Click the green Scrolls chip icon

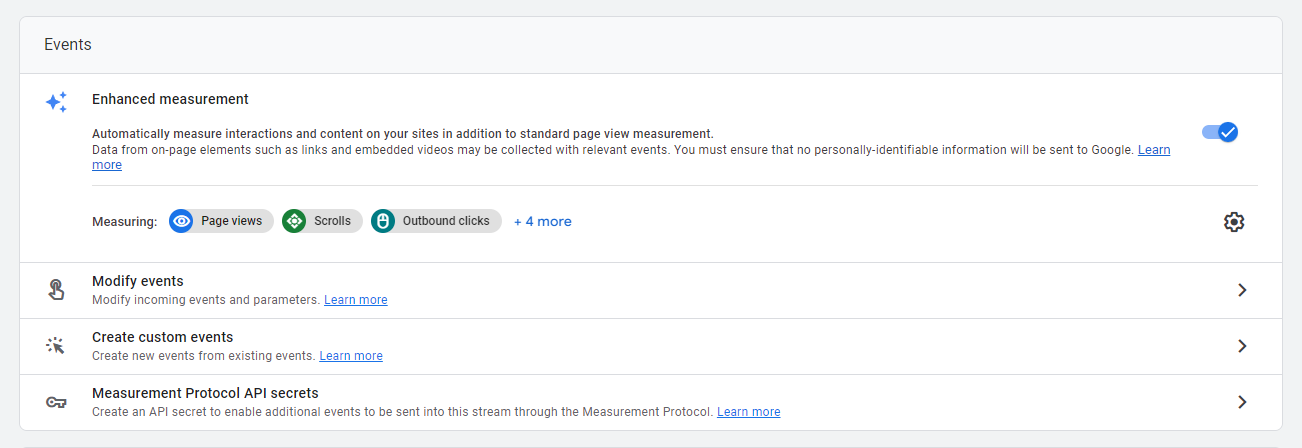click(x=294, y=221)
